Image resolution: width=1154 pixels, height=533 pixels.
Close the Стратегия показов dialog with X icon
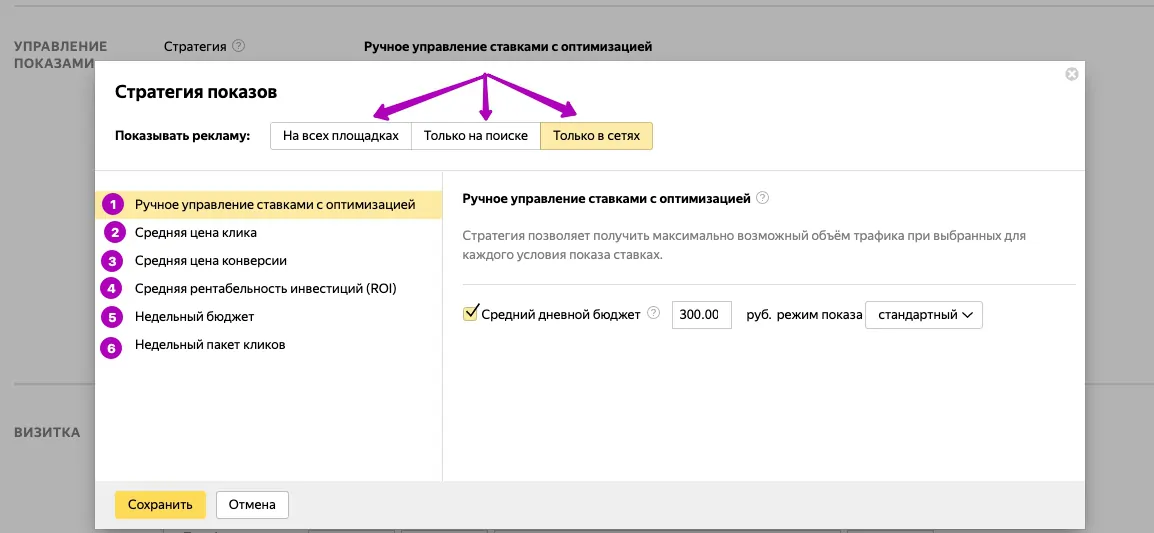[x=1072, y=74]
